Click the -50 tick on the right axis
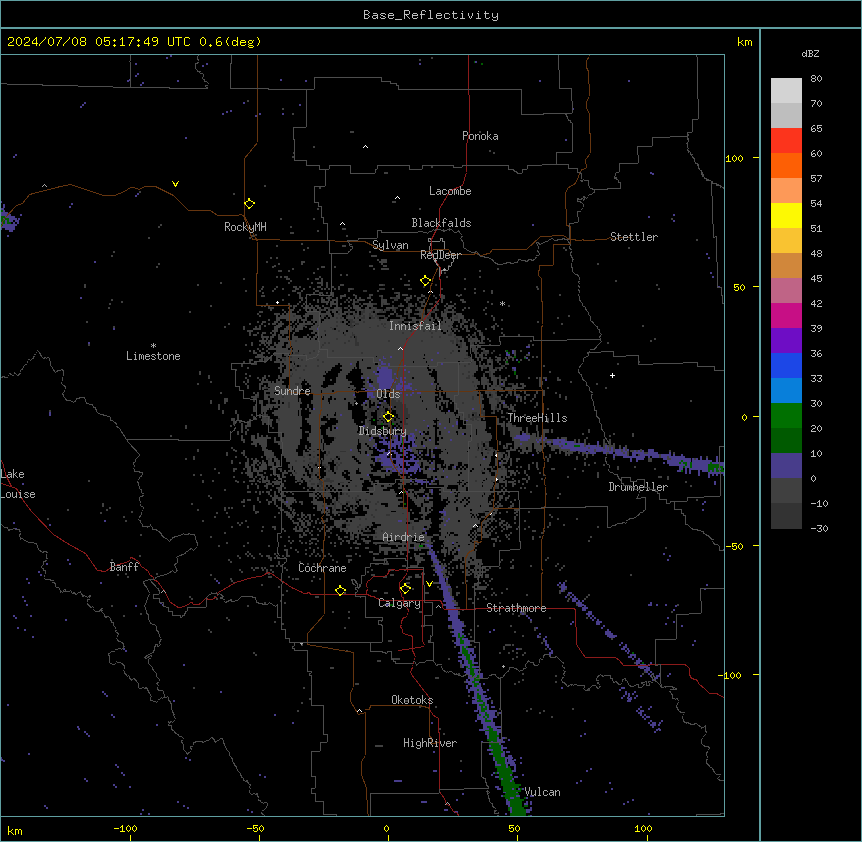This screenshot has width=862, height=842. coord(734,546)
